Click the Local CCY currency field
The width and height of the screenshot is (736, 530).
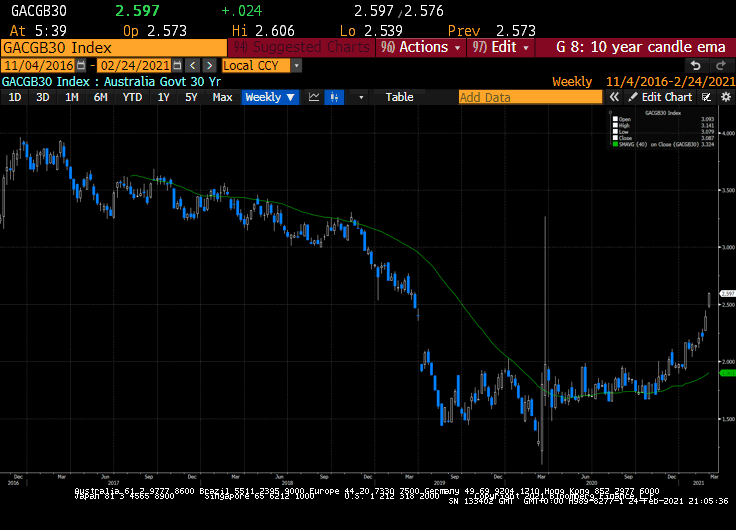click(256, 66)
